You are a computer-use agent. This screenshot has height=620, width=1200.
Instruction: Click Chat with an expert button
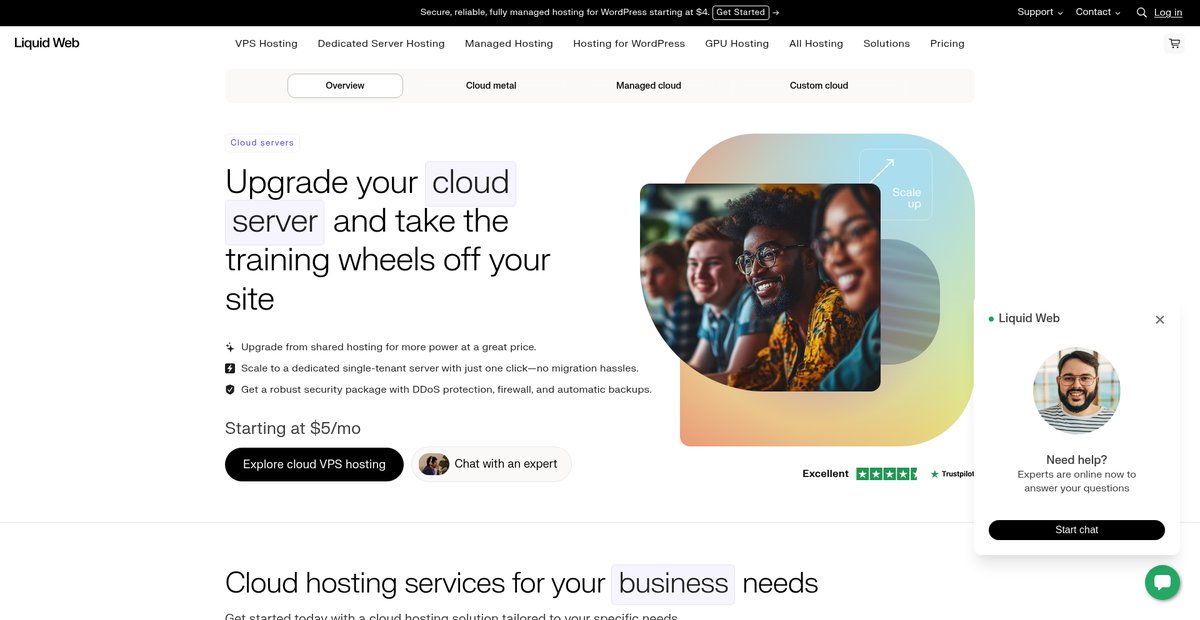point(491,464)
